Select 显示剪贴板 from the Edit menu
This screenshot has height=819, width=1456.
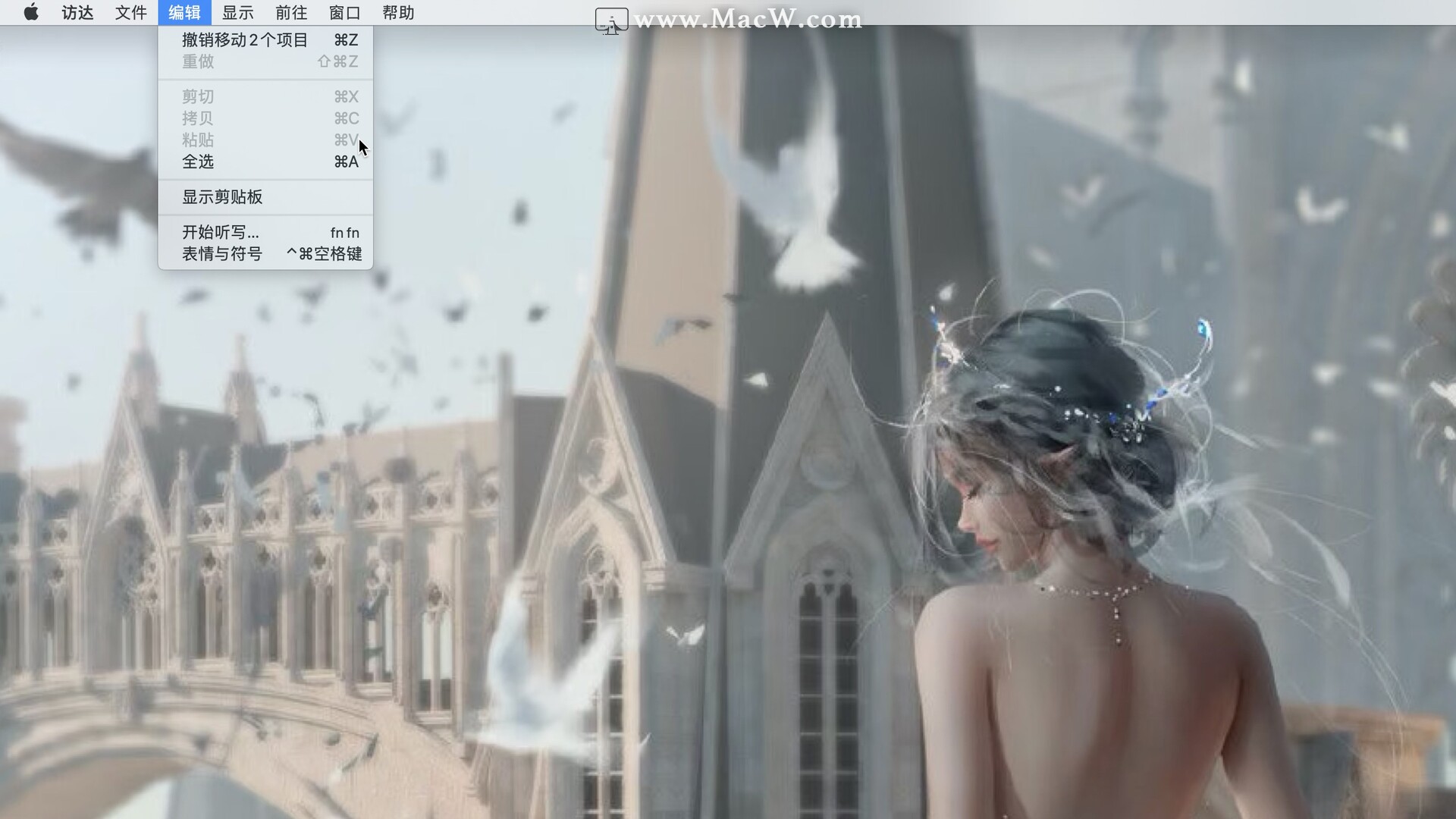point(222,197)
